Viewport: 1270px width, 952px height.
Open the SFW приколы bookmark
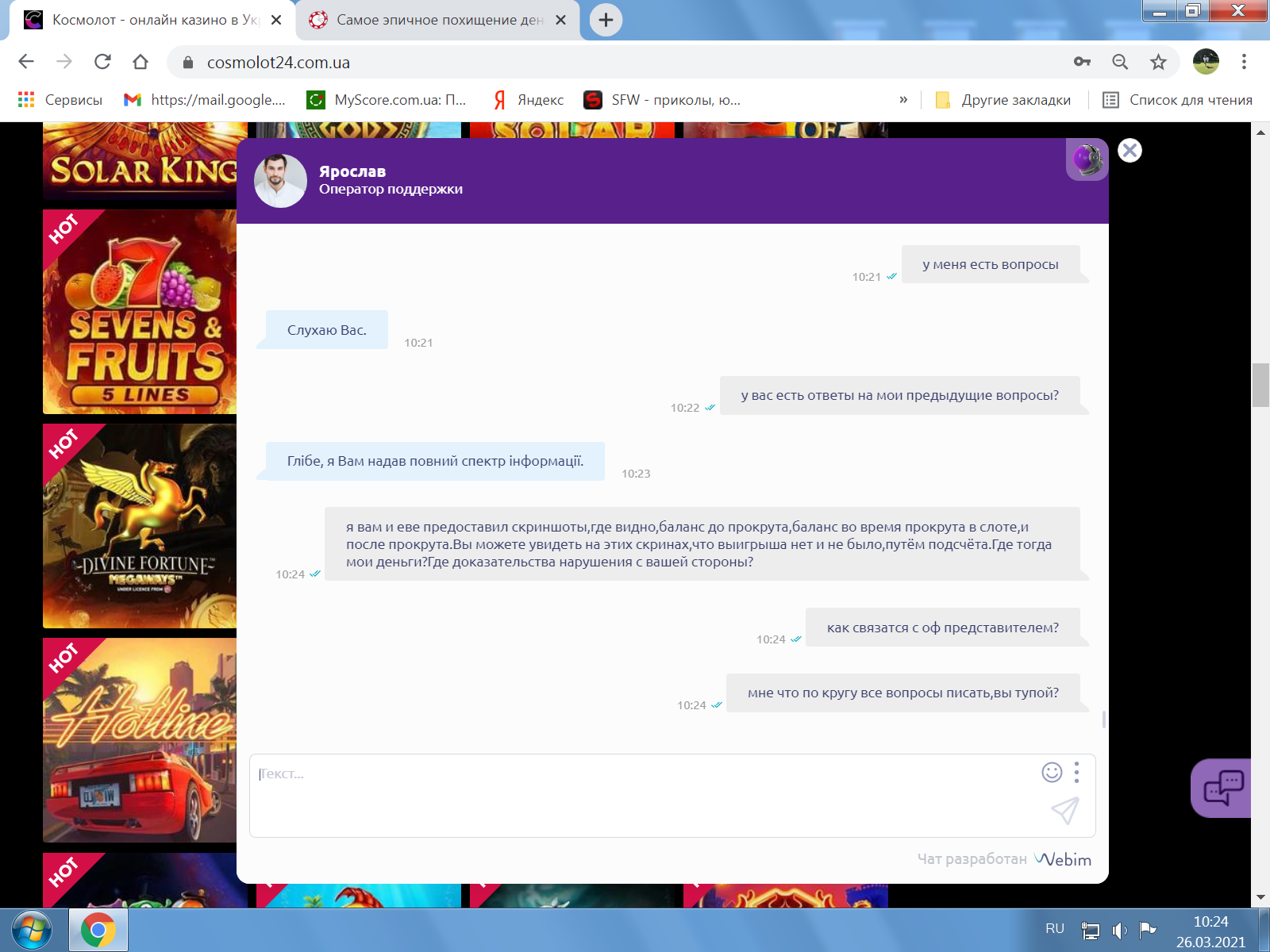[x=662, y=100]
